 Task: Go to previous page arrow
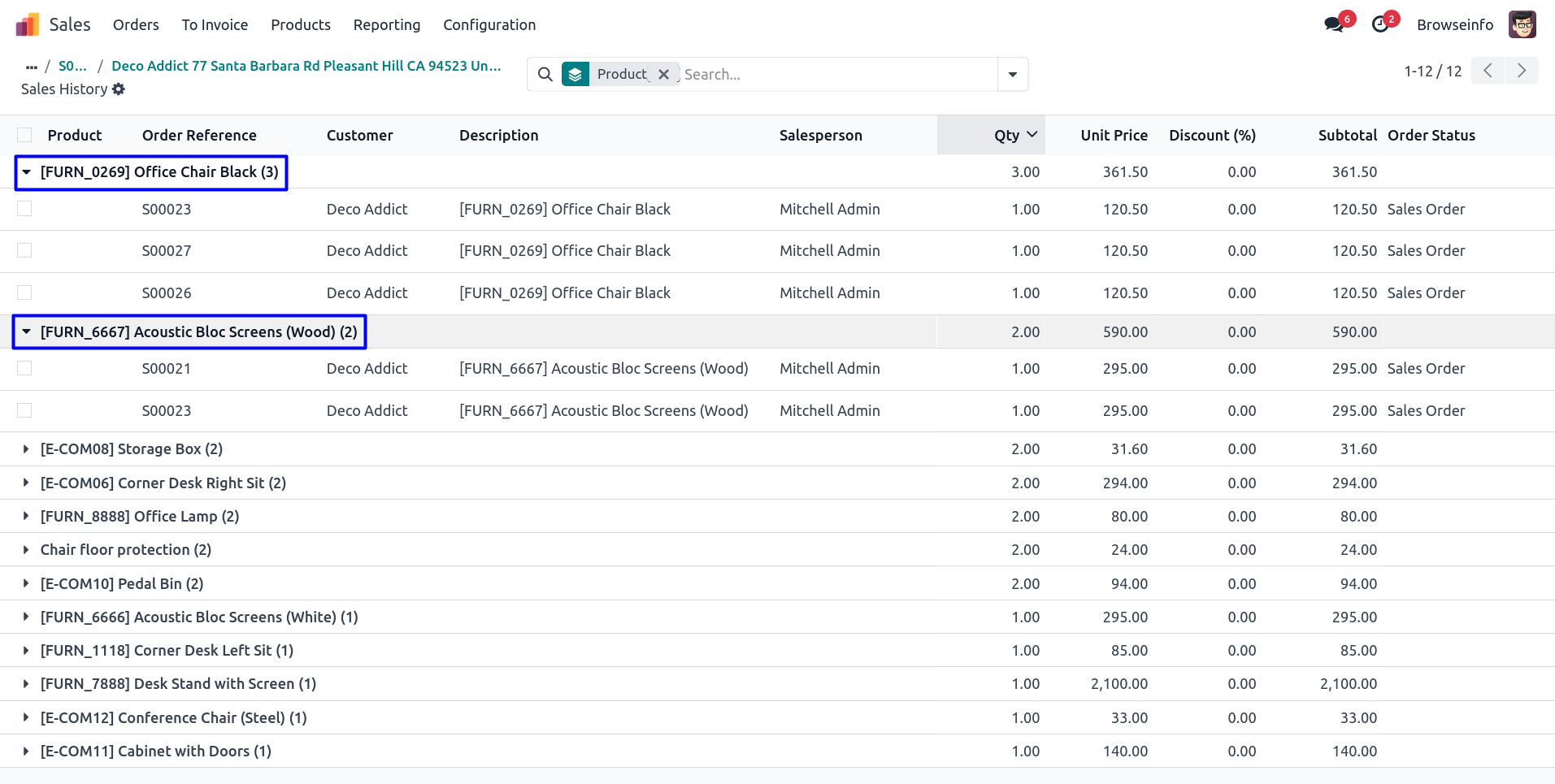click(x=1488, y=71)
